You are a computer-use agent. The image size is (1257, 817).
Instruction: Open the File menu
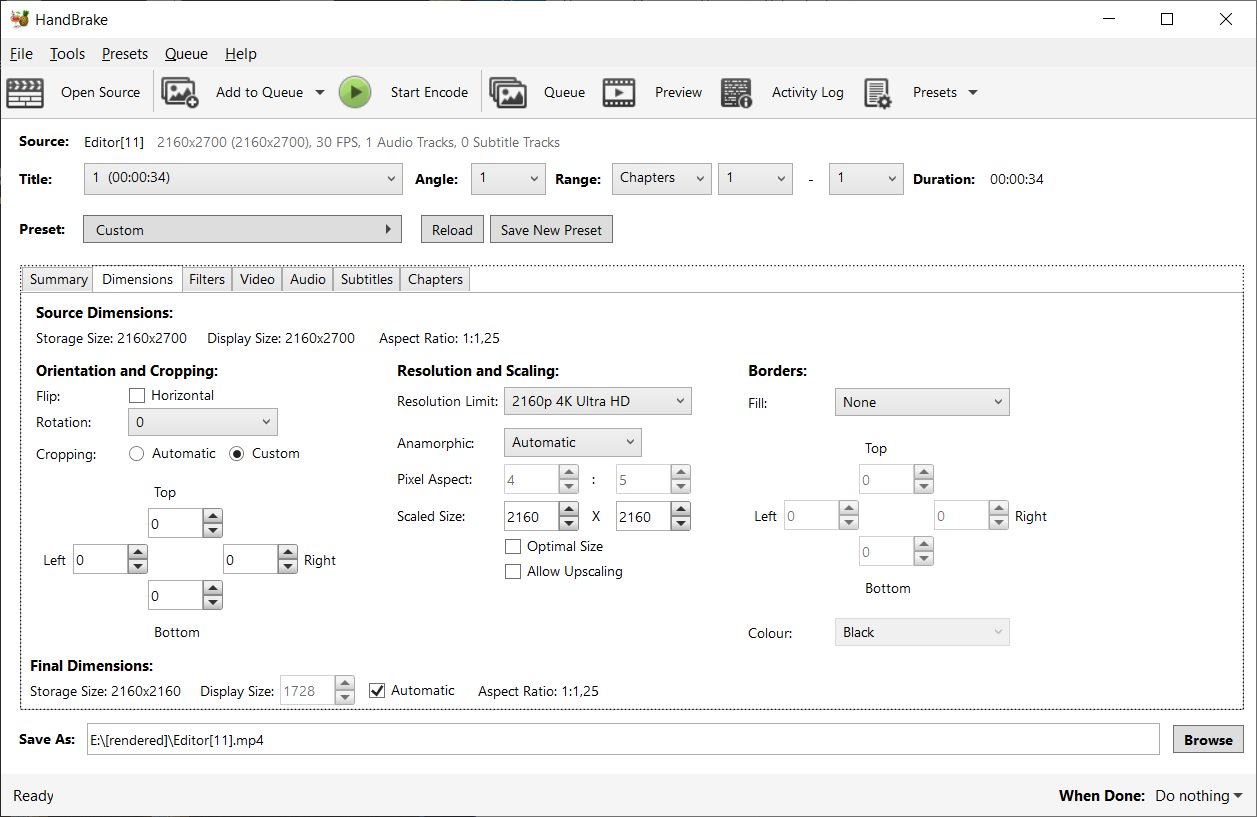click(x=21, y=54)
